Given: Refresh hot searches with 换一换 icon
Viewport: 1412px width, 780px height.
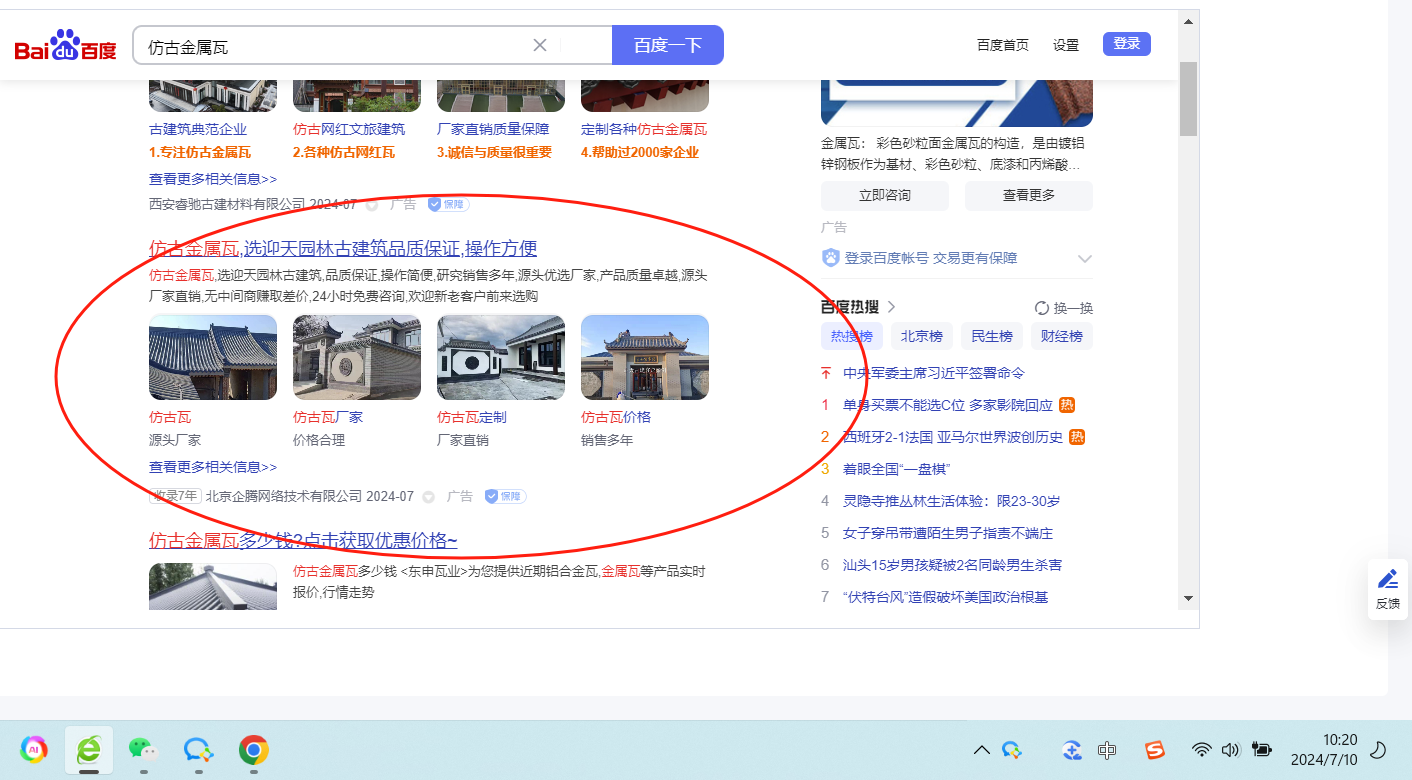Looking at the screenshot, I should point(1041,308).
